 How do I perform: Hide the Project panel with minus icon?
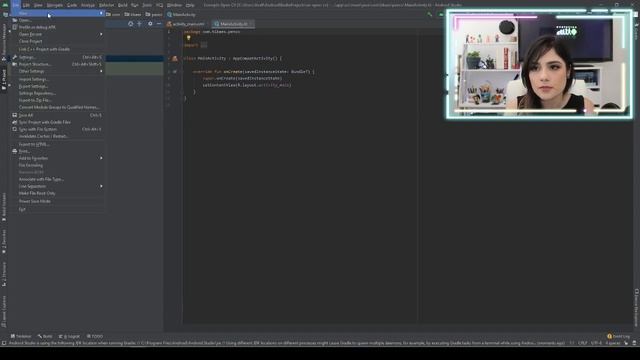[x=159, y=24]
